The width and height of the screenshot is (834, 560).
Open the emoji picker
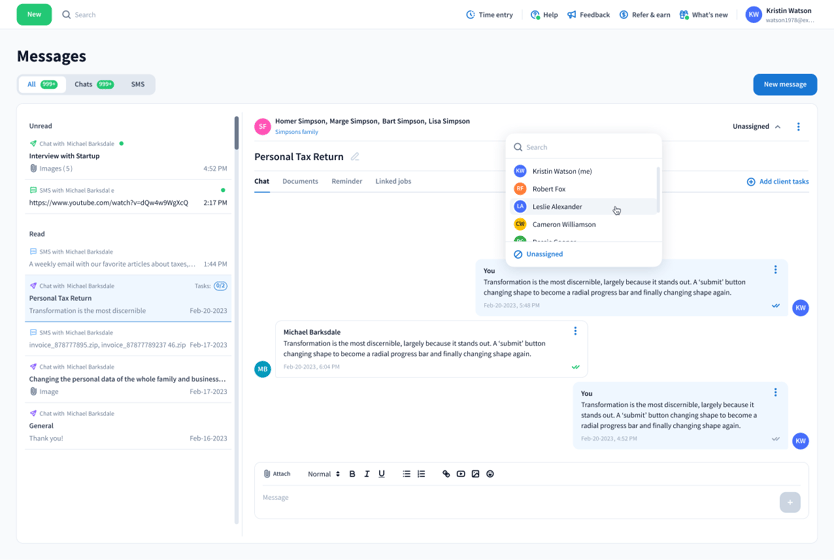point(490,474)
